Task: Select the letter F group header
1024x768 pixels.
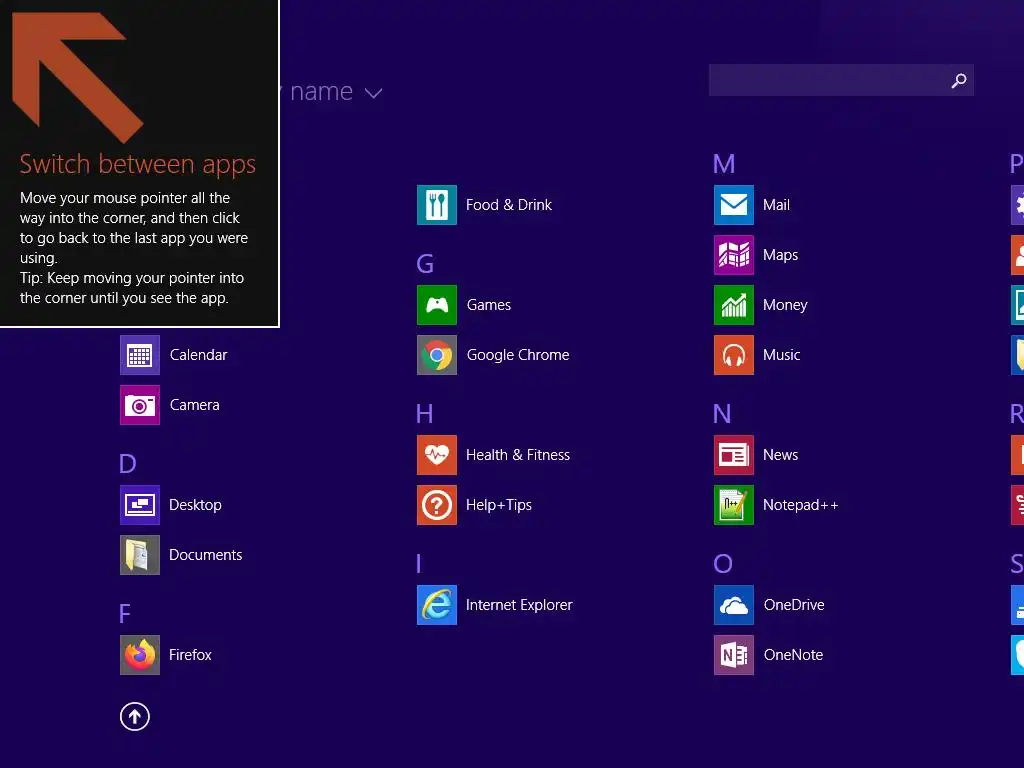Action: (125, 614)
